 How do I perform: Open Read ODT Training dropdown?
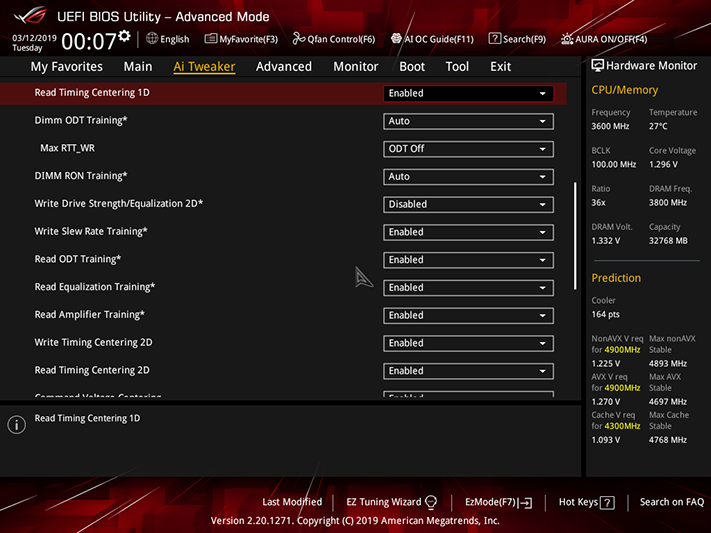(x=468, y=260)
